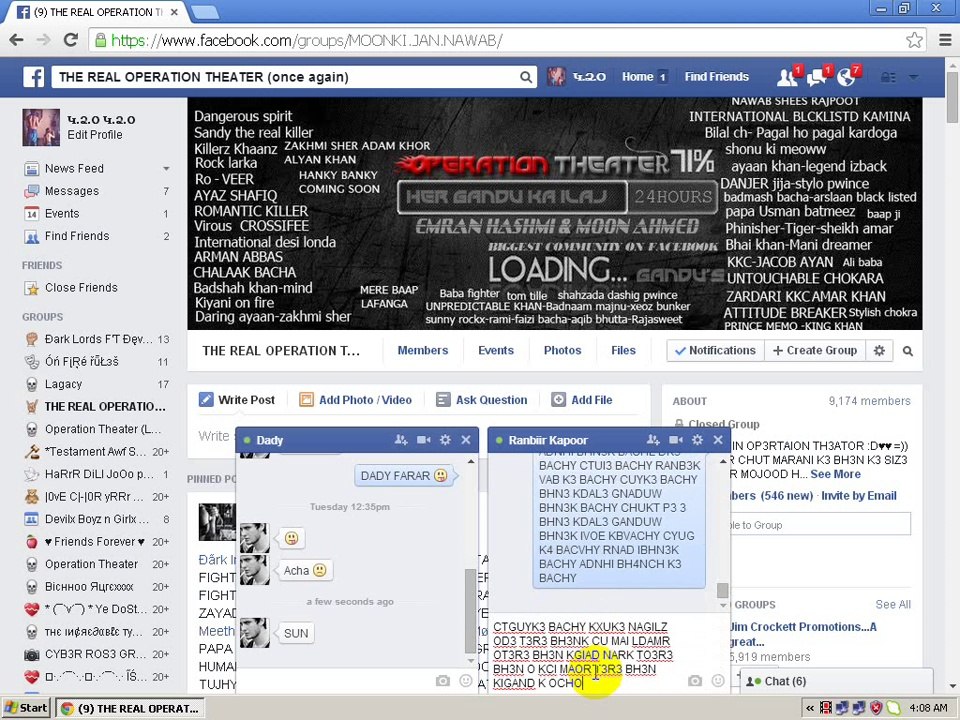Viewport: 960px width, 720px height.
Task: Go to Home in top bar
Action: (637, 77)
